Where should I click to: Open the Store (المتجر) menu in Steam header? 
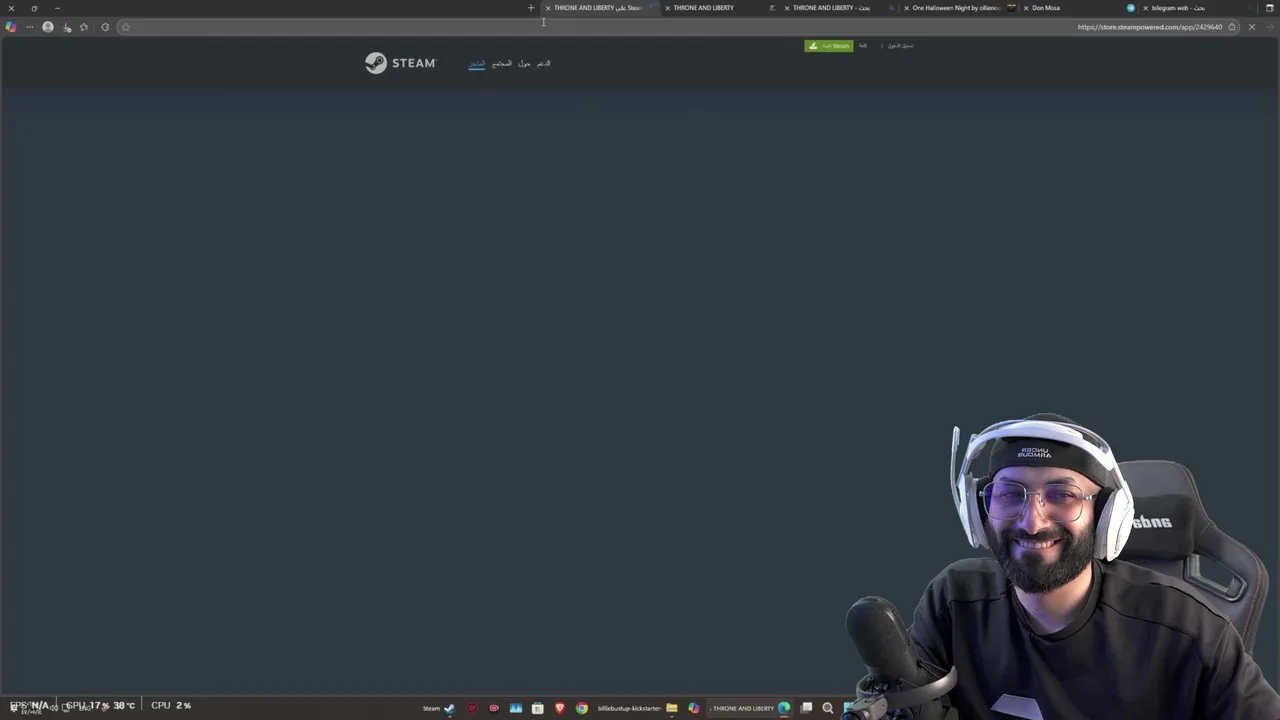477,63
